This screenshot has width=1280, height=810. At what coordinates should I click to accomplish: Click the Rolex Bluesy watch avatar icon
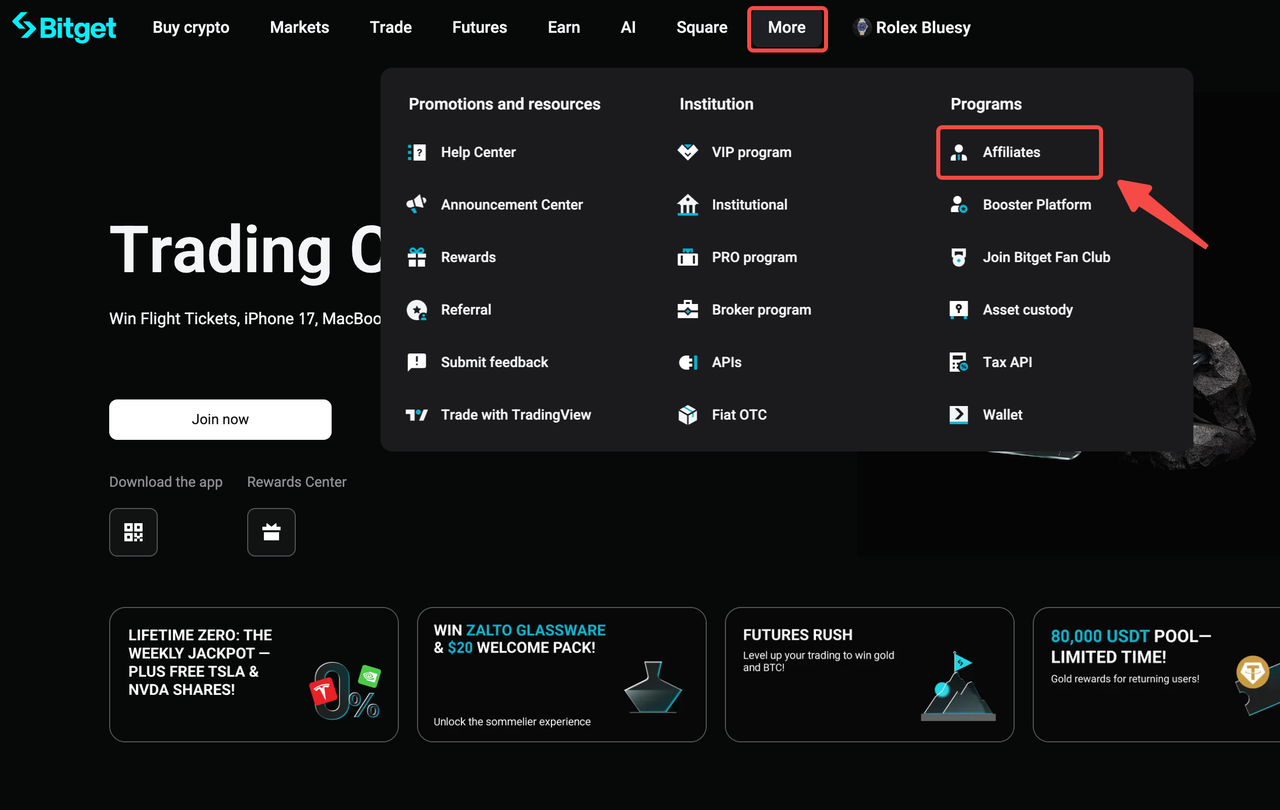861,27
